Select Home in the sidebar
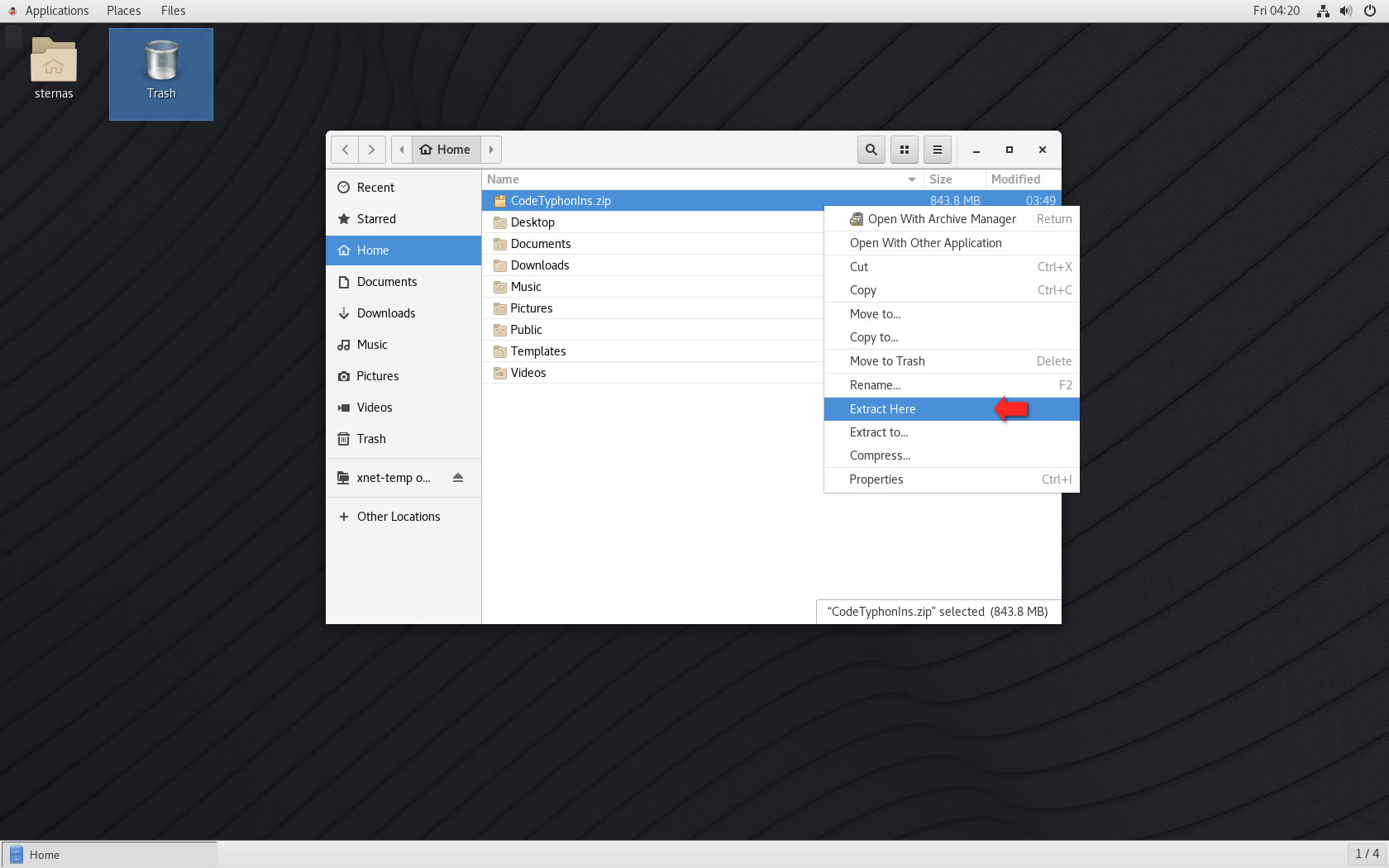 coord(403,250)
